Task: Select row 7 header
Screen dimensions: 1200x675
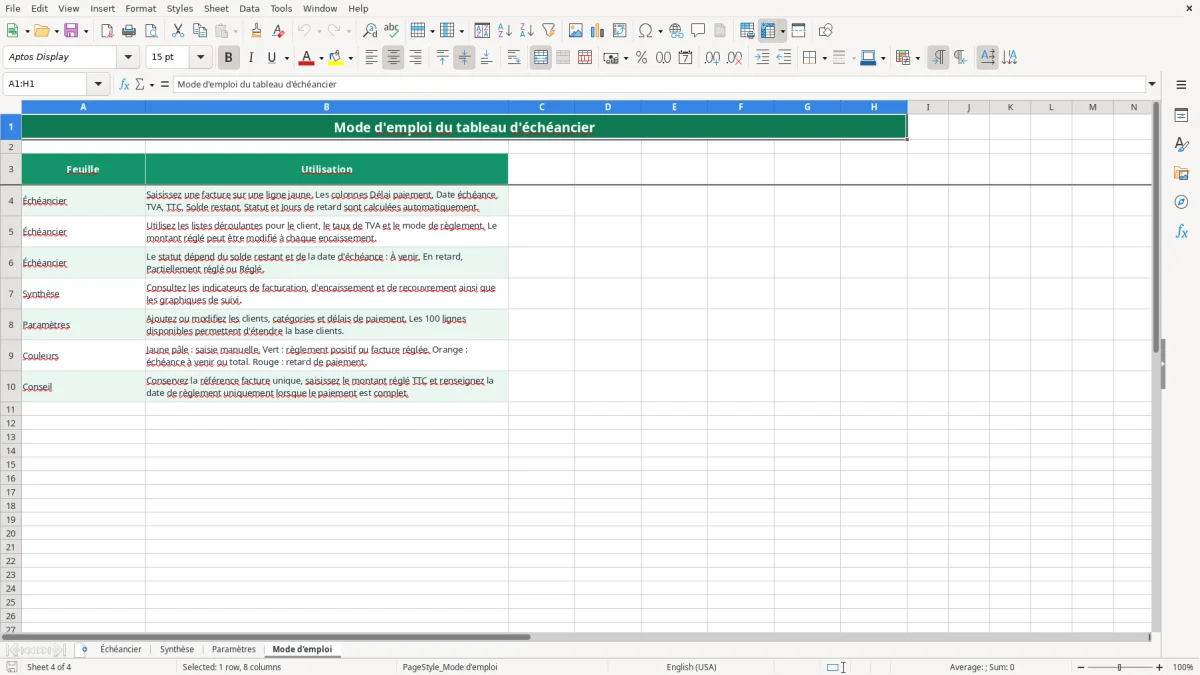Action: [11, 294]
